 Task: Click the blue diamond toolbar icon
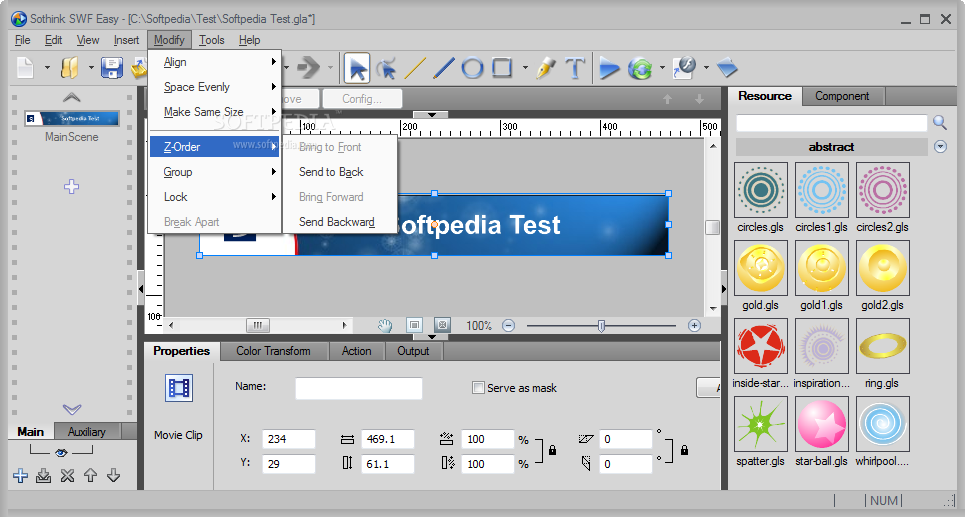point(727,67)
